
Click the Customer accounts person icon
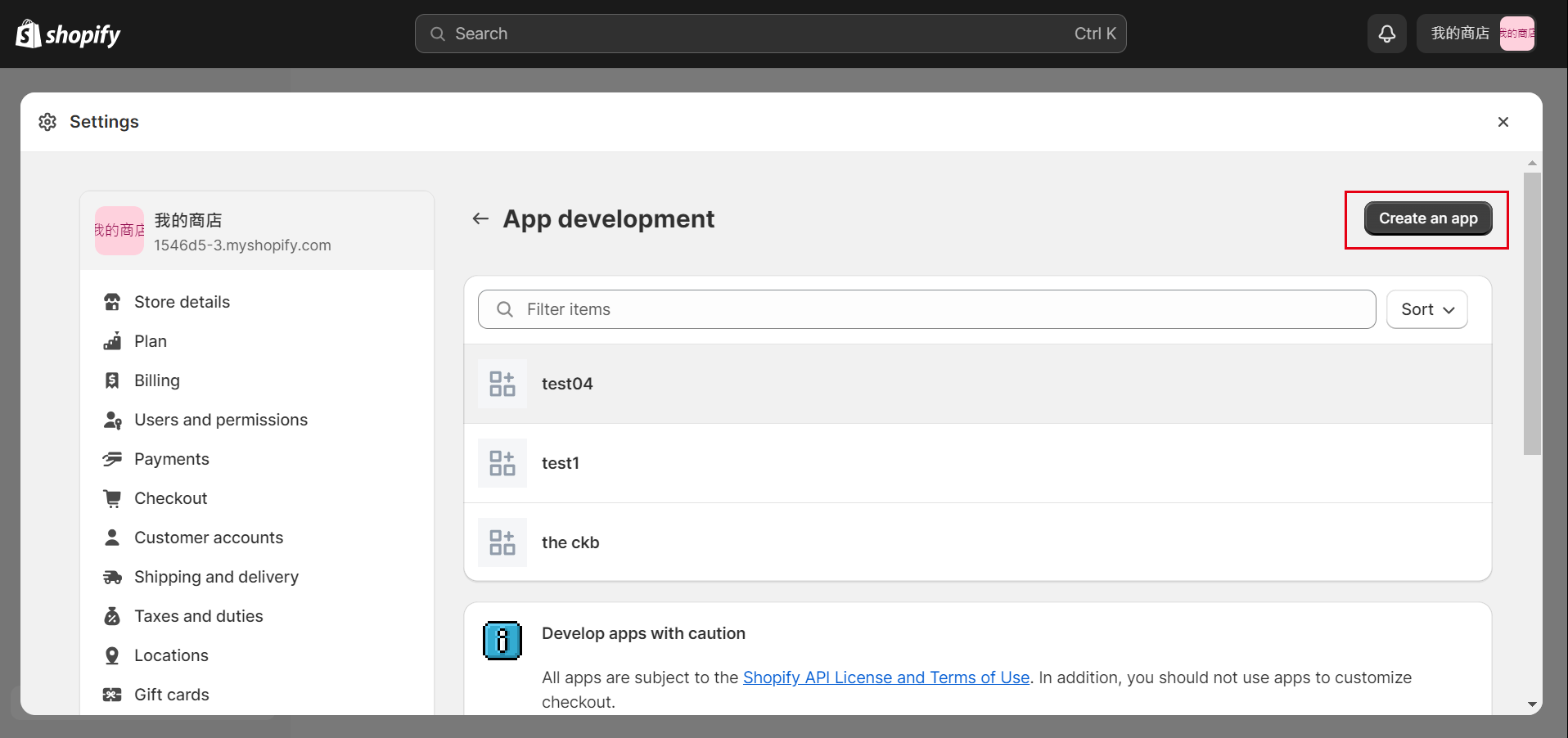click(112, 538)
